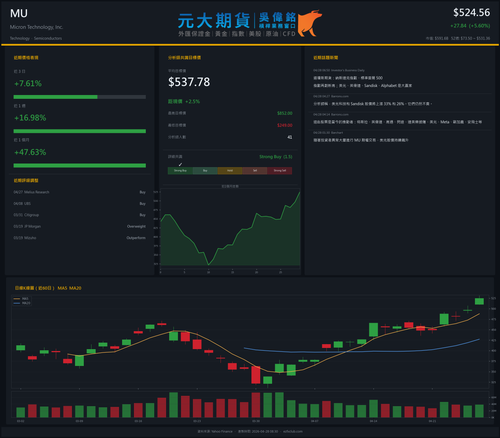Click the green +2.5% upside label
Screen dimensions: 500x438
click(184, 101)
